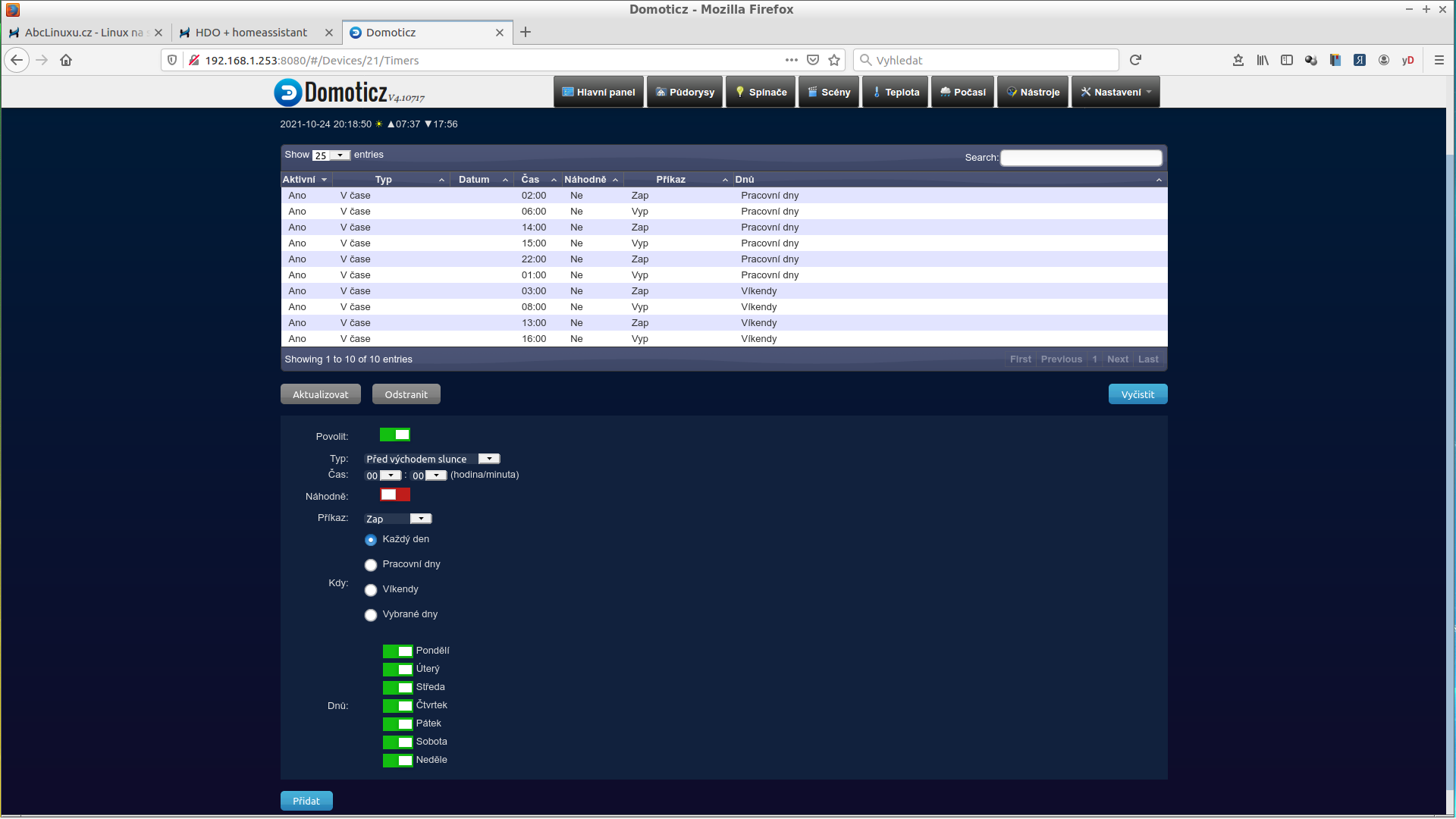Click the insecure connection lock icon
This screenshot has width=1456, height=819.
point(193,60)
